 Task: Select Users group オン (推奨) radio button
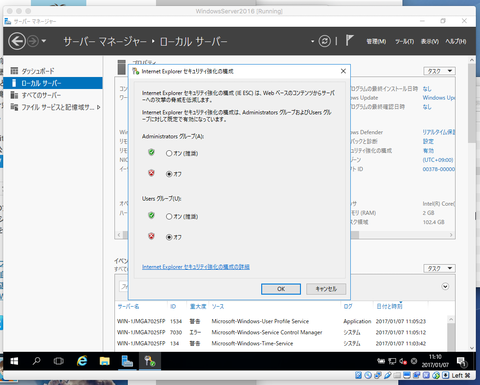[x=169, y=217]
